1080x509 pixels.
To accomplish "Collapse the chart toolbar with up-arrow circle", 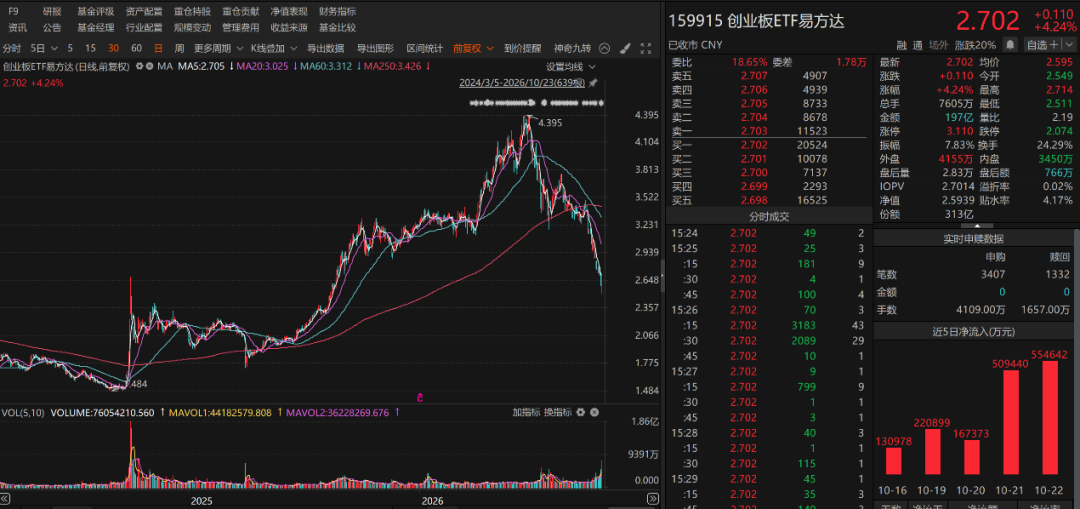I will coord(604,48).
